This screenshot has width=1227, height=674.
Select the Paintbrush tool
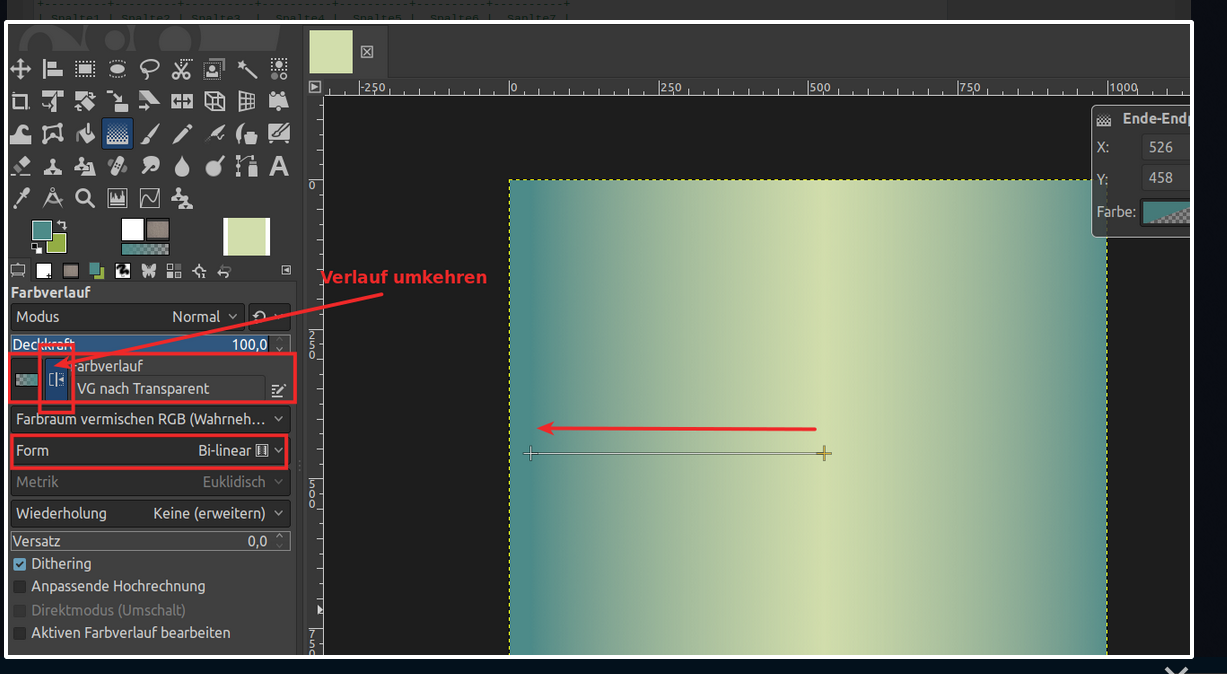click(150, 133)
